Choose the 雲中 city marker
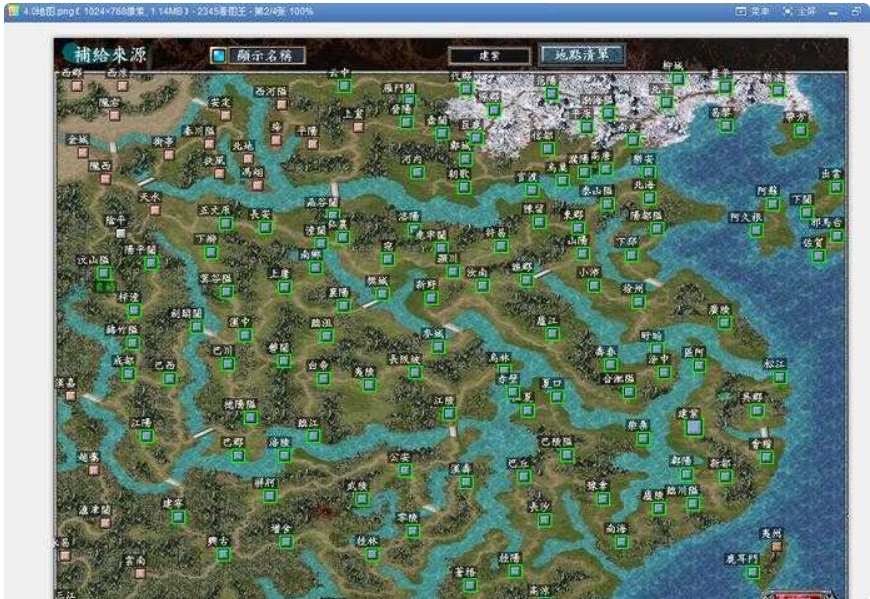This screenshot has height=599, width=870. coord(344,86)
